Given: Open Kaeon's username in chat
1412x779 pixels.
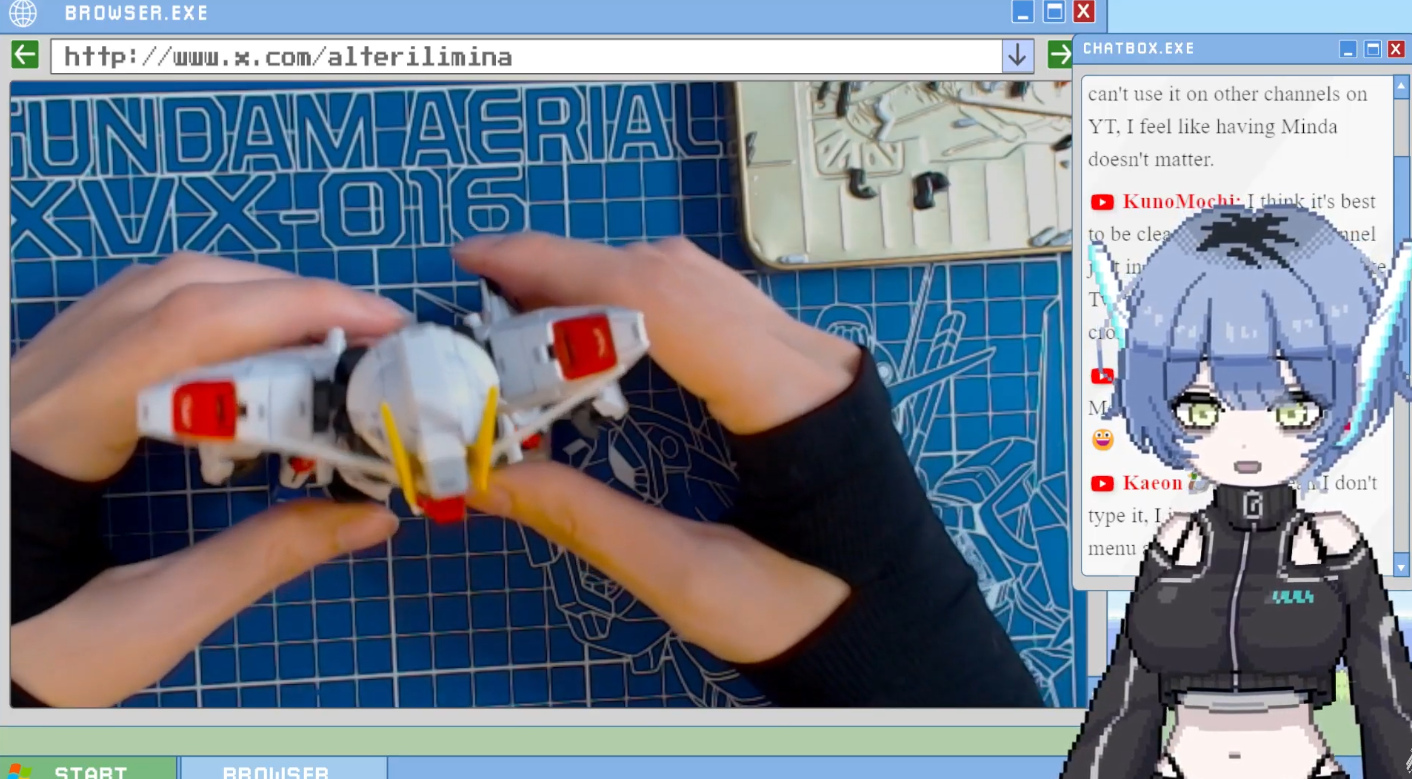Looking at the screenshot, I should 1153,483.
